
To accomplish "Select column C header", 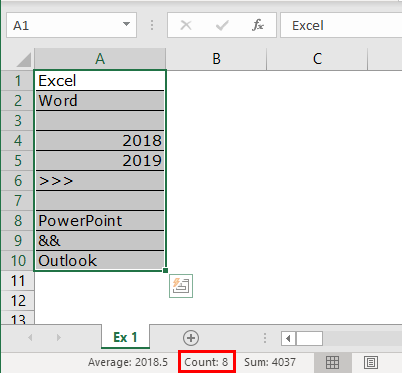I will [317, 59].
